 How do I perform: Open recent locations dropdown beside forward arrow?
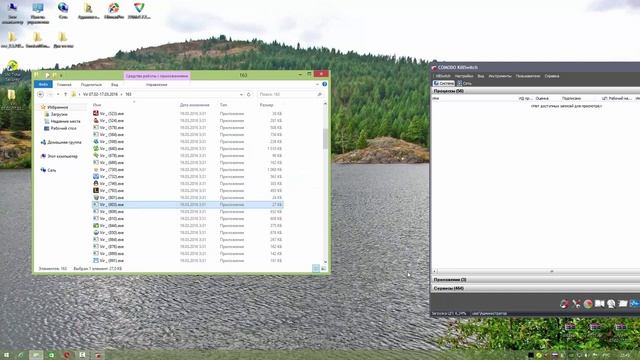pyautogui.click(x=58, y=94)
